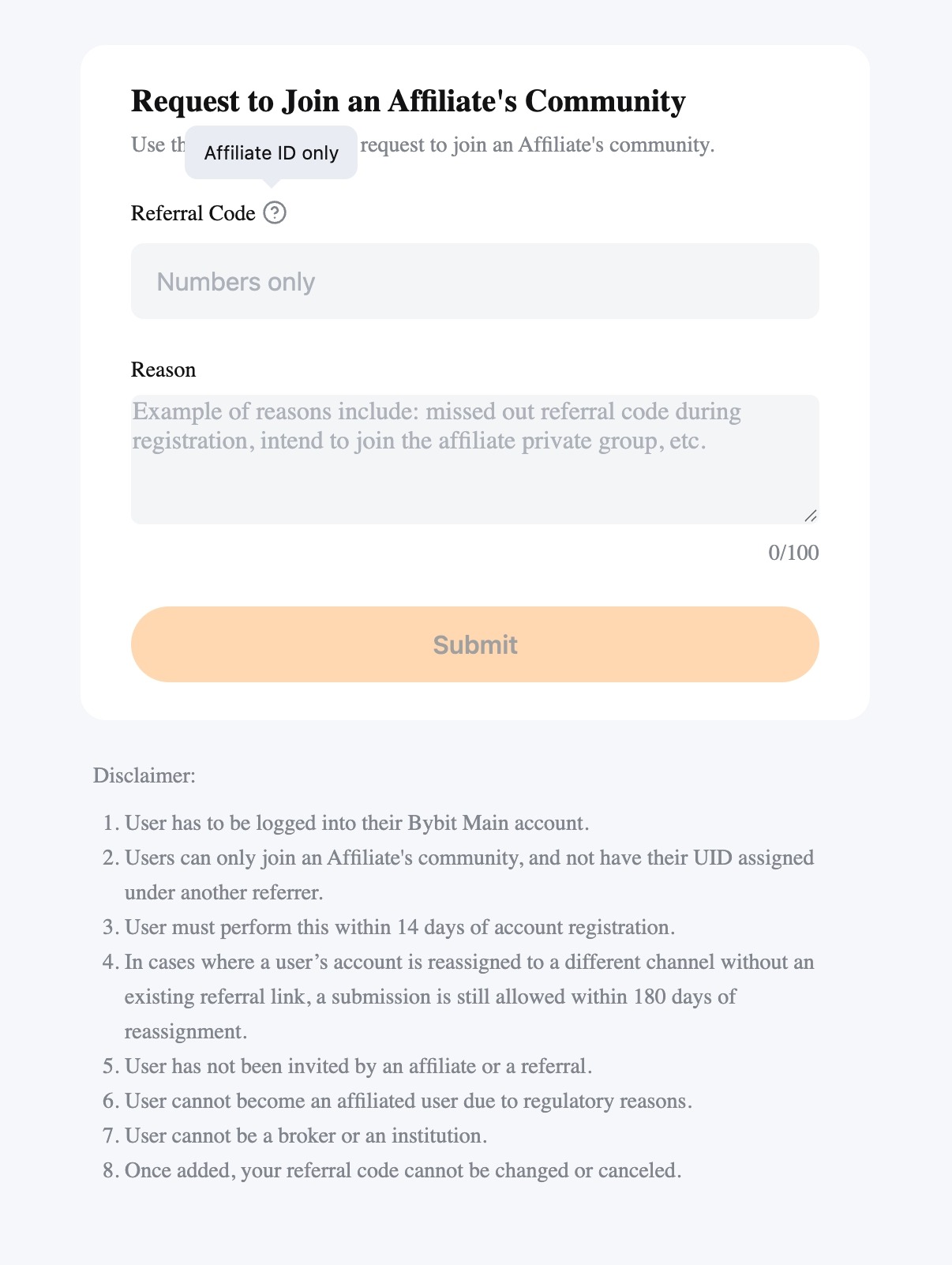952x1265 pixels.
Task: Click the disclaimer about Bybit Main account login
Action: (357, 823)
